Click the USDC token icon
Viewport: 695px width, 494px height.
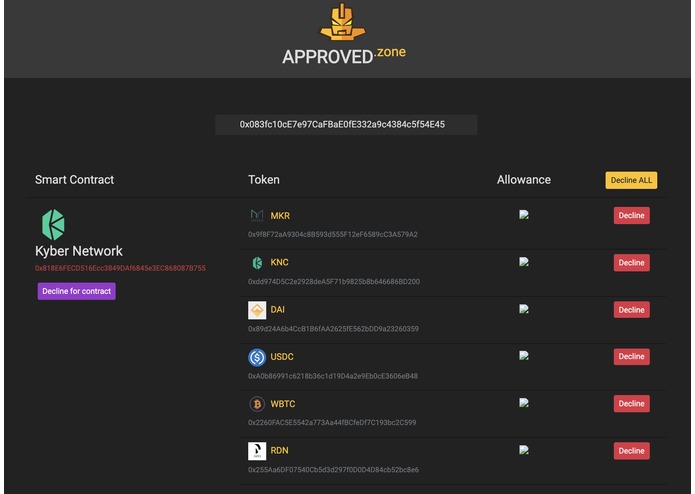click(x=257, y=357)
